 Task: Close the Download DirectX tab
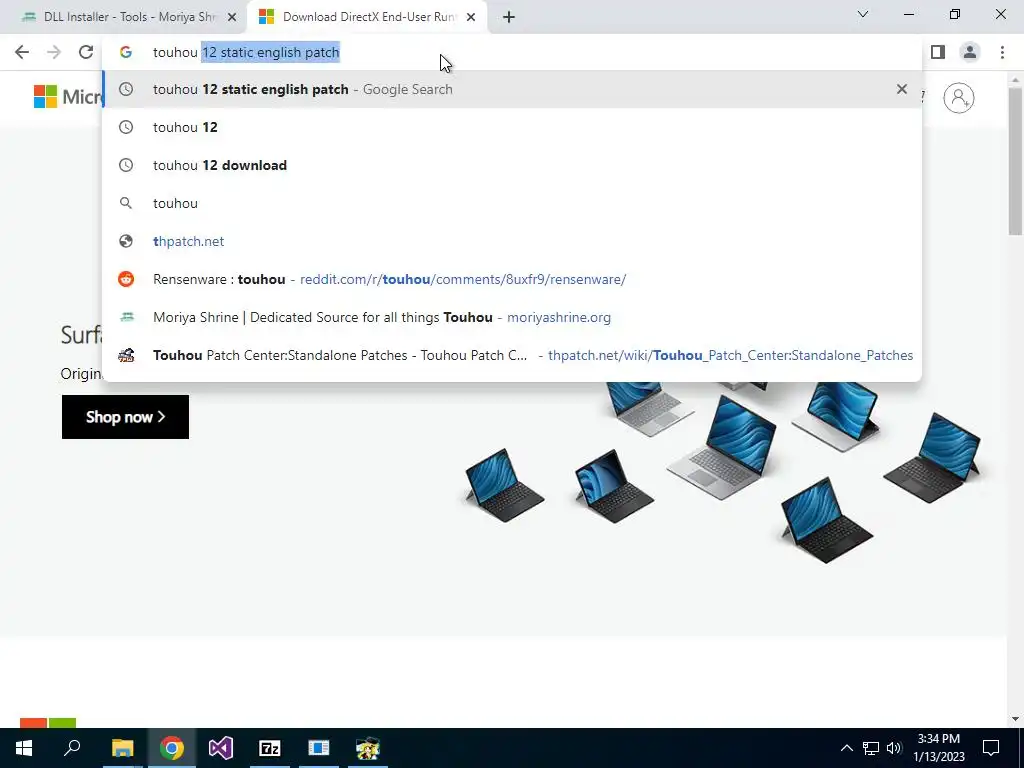[471, 17]
